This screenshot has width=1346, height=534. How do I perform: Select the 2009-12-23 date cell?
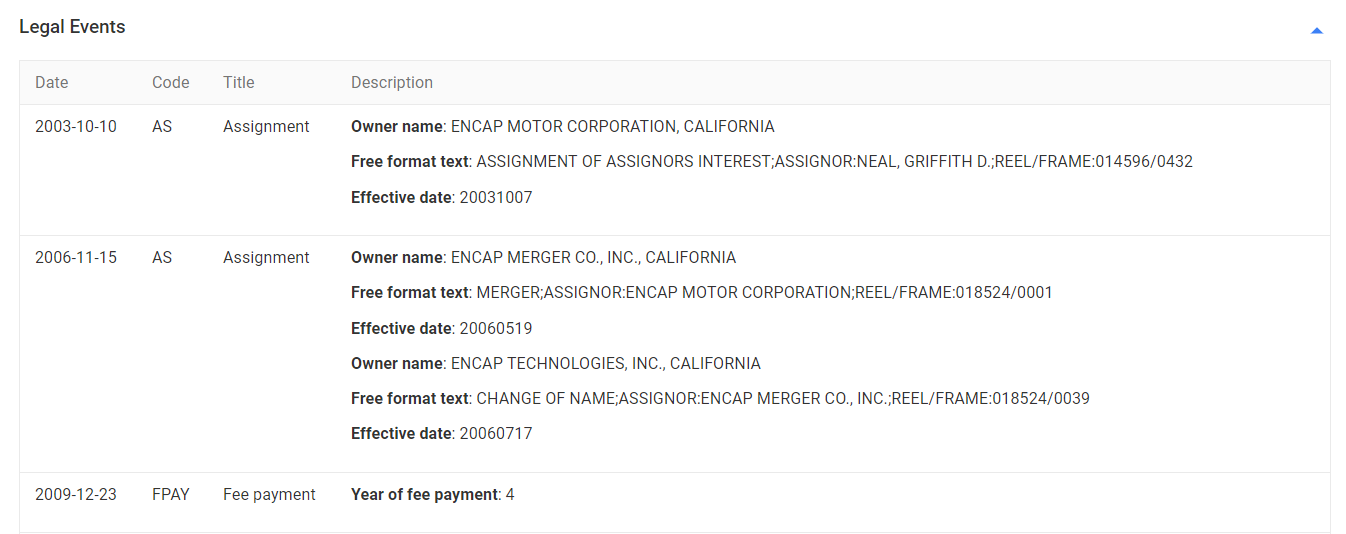tap(76, 495)
